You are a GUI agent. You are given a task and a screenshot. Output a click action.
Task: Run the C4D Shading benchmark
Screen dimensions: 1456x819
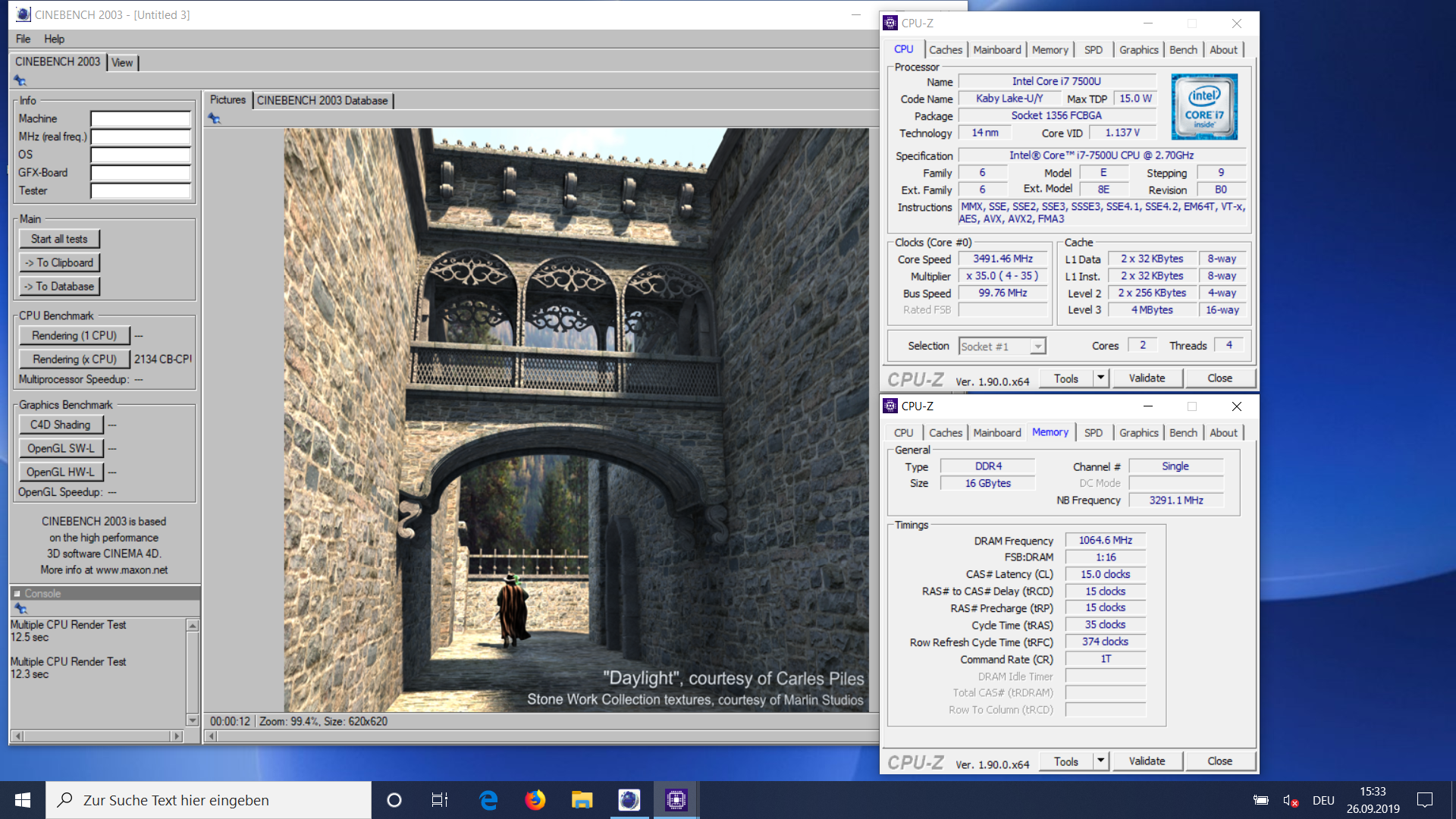click(61, 425)
